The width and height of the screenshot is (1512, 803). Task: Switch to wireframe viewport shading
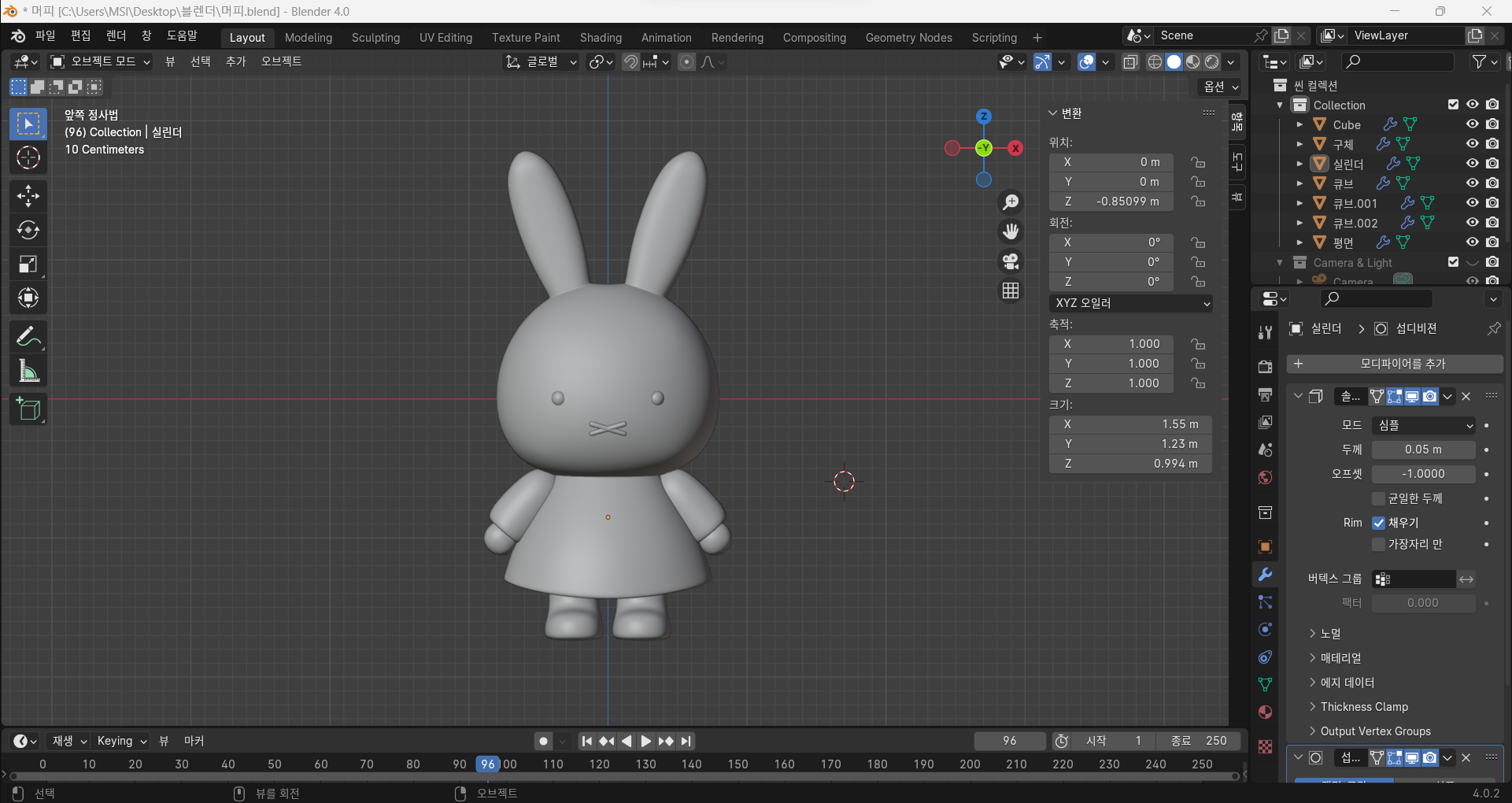(1155, 61)
